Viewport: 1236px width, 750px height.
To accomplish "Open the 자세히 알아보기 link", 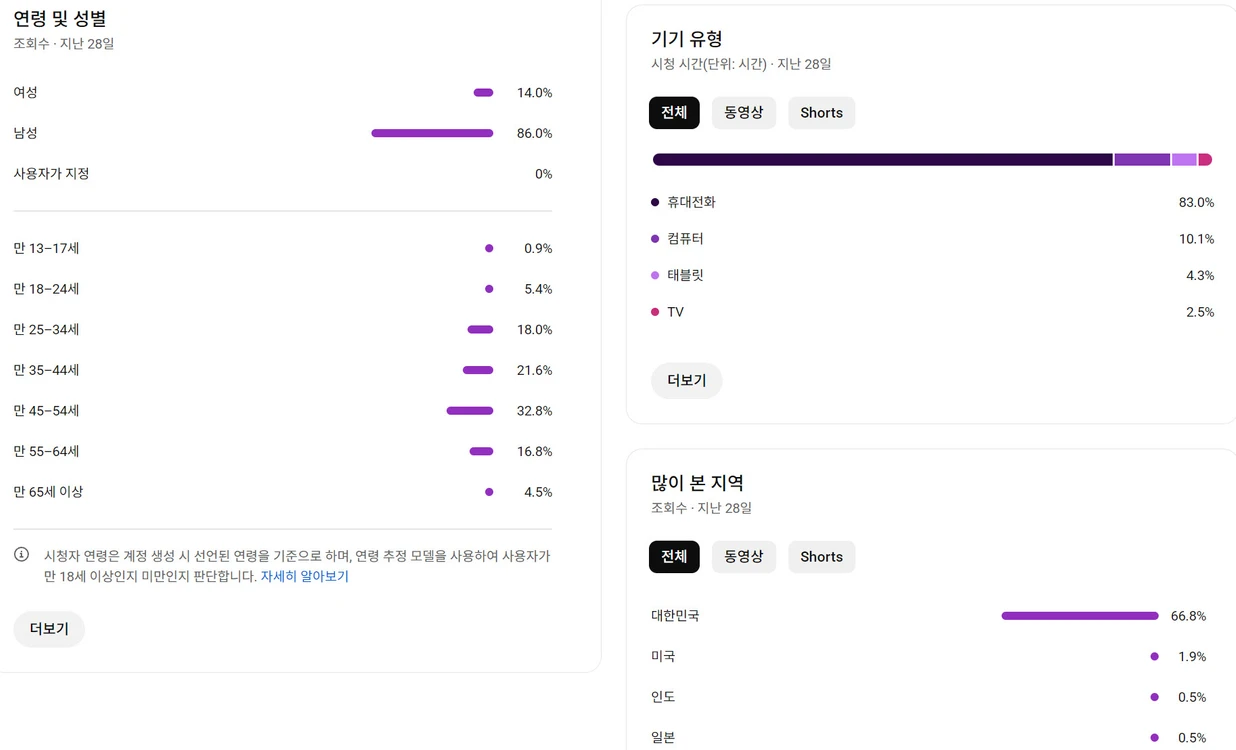I will pyautogui.click(x=305, y=577).
